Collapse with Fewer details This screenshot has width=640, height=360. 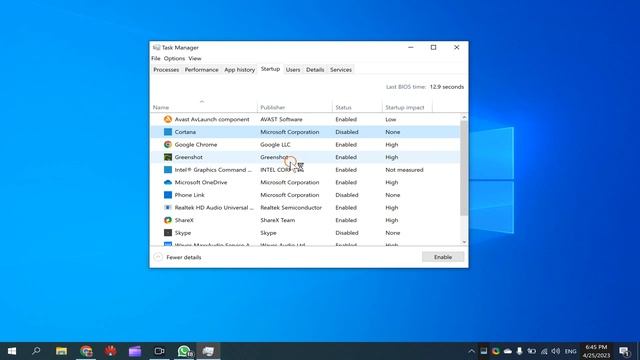178,257
